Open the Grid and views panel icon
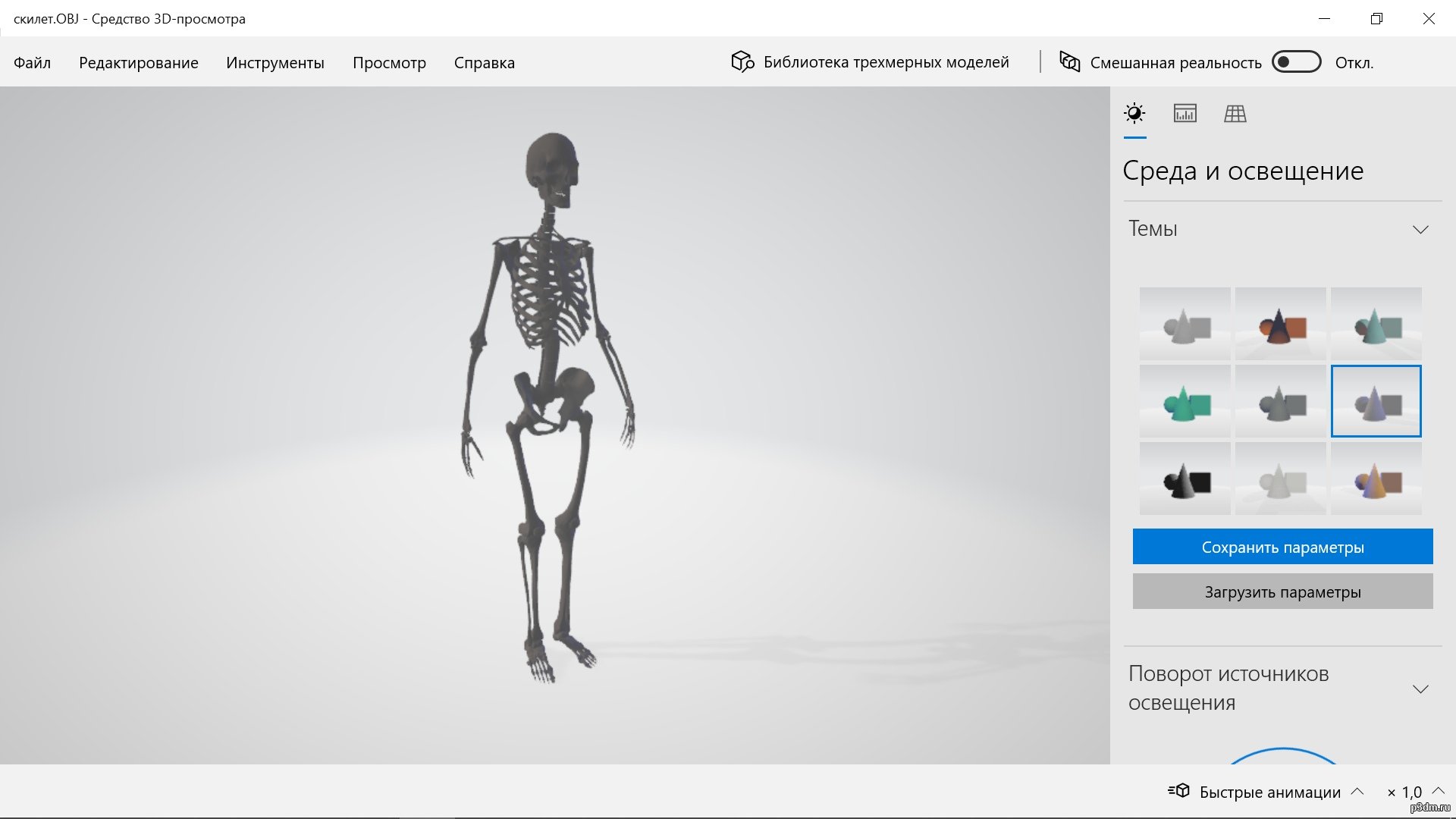 click(1235, 114)
